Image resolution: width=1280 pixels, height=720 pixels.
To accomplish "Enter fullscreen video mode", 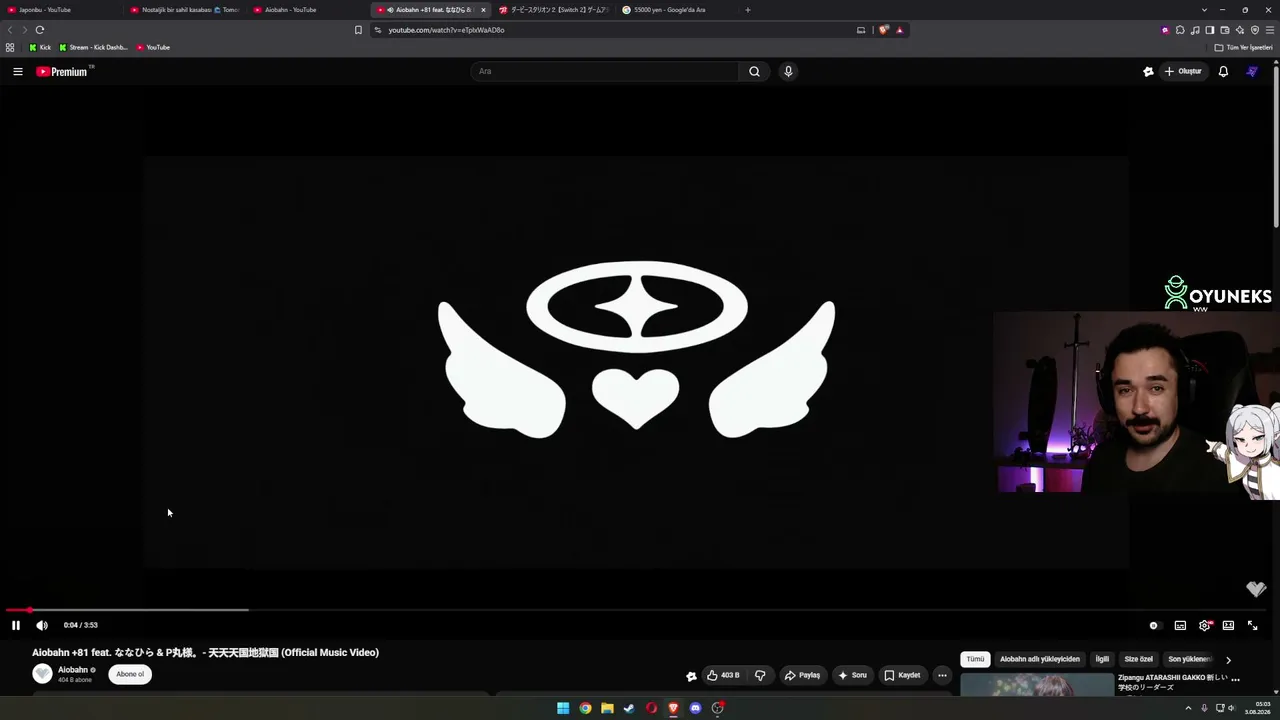I will point(1252,625).
